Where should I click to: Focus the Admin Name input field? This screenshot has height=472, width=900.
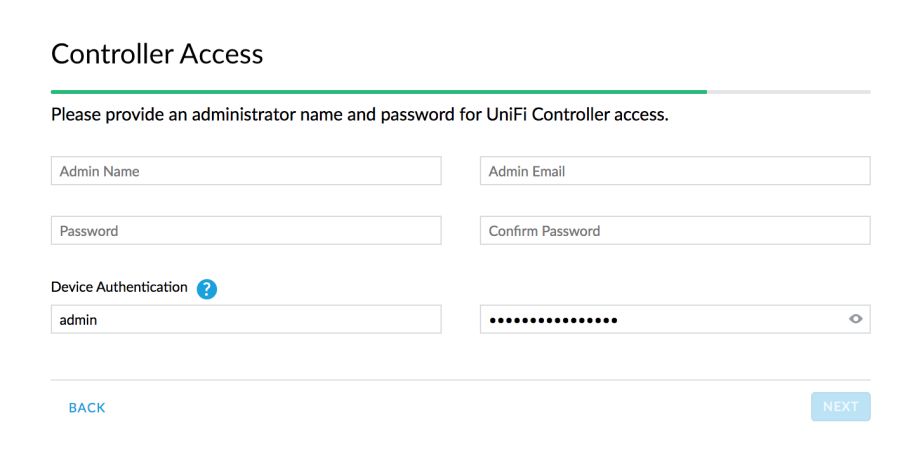pos(246,171)
